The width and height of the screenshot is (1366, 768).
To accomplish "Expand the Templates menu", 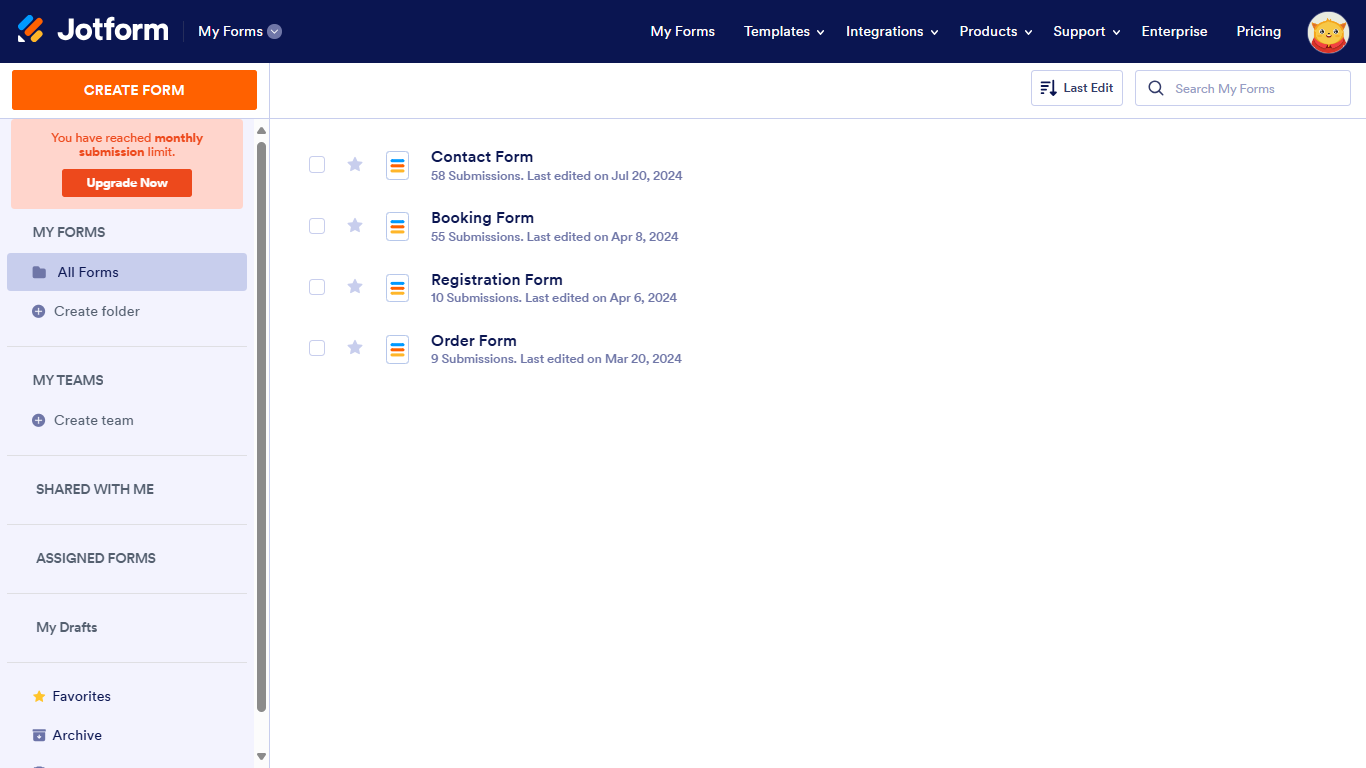I will (784, 31).
